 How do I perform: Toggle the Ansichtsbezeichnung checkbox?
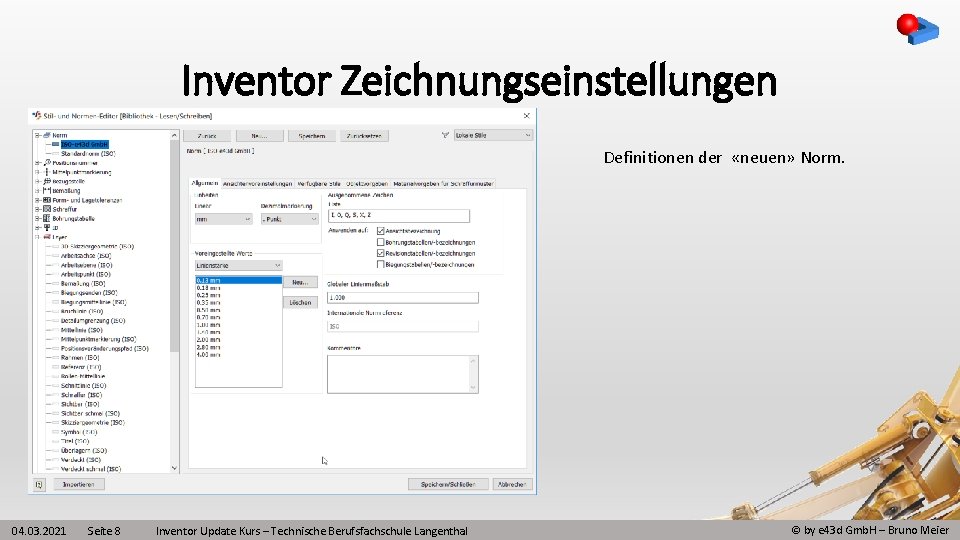(x=381, y=231)
